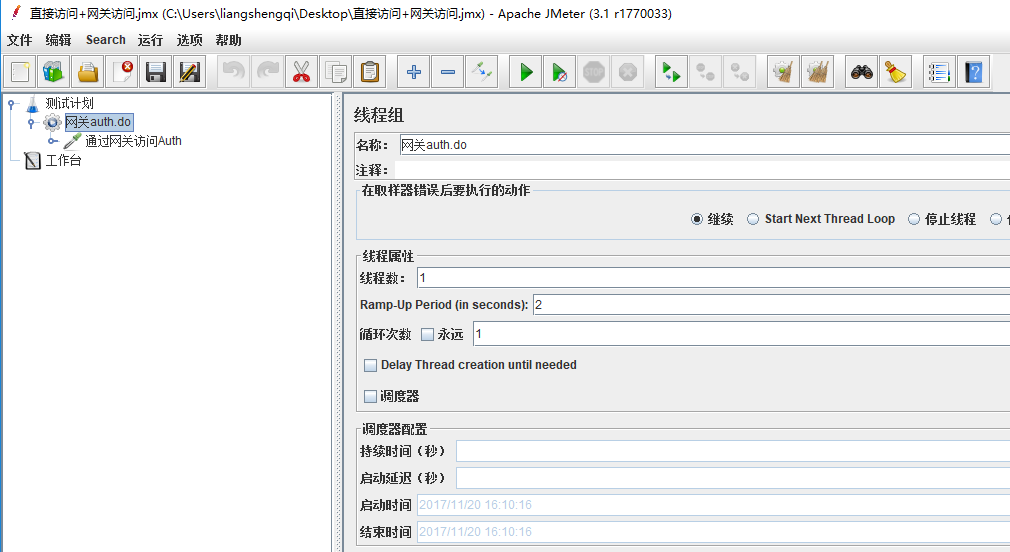Clear results with single broom icon

point(783,71)
